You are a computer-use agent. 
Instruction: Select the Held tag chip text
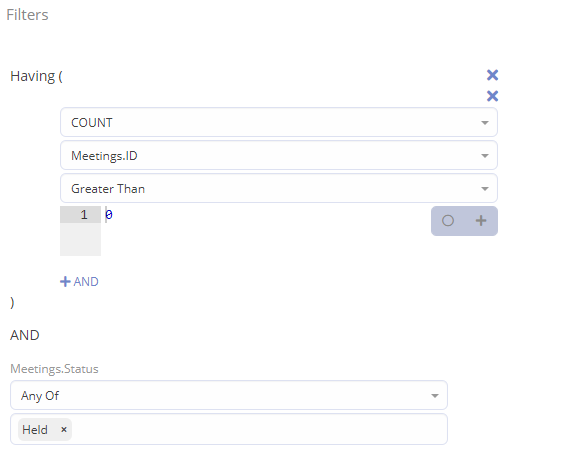(35, 430)
